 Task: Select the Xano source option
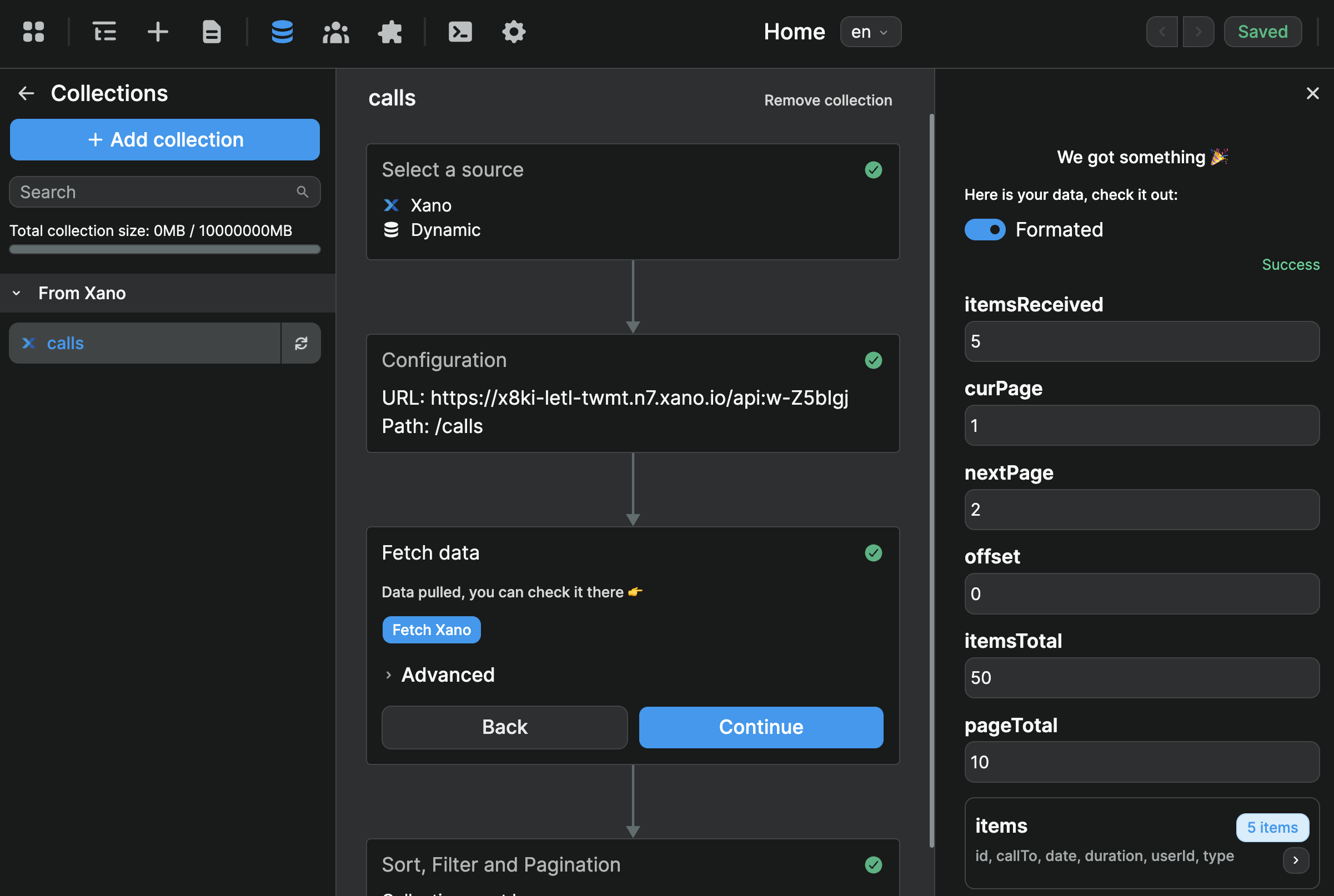click(x=430, y=205)
